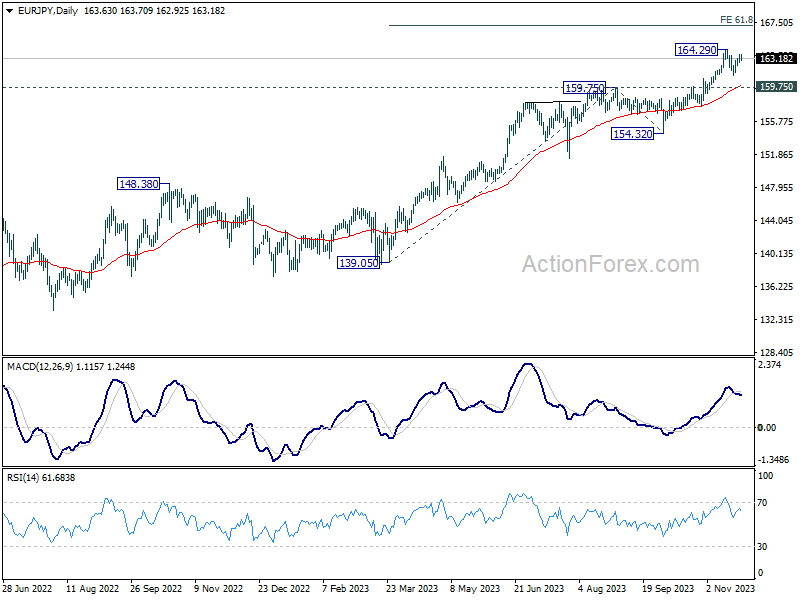The height and width of the screenshot is (600, 800).
Task: Click the 4 Aug 2023 date label
Action: click(x=603, y=588)
